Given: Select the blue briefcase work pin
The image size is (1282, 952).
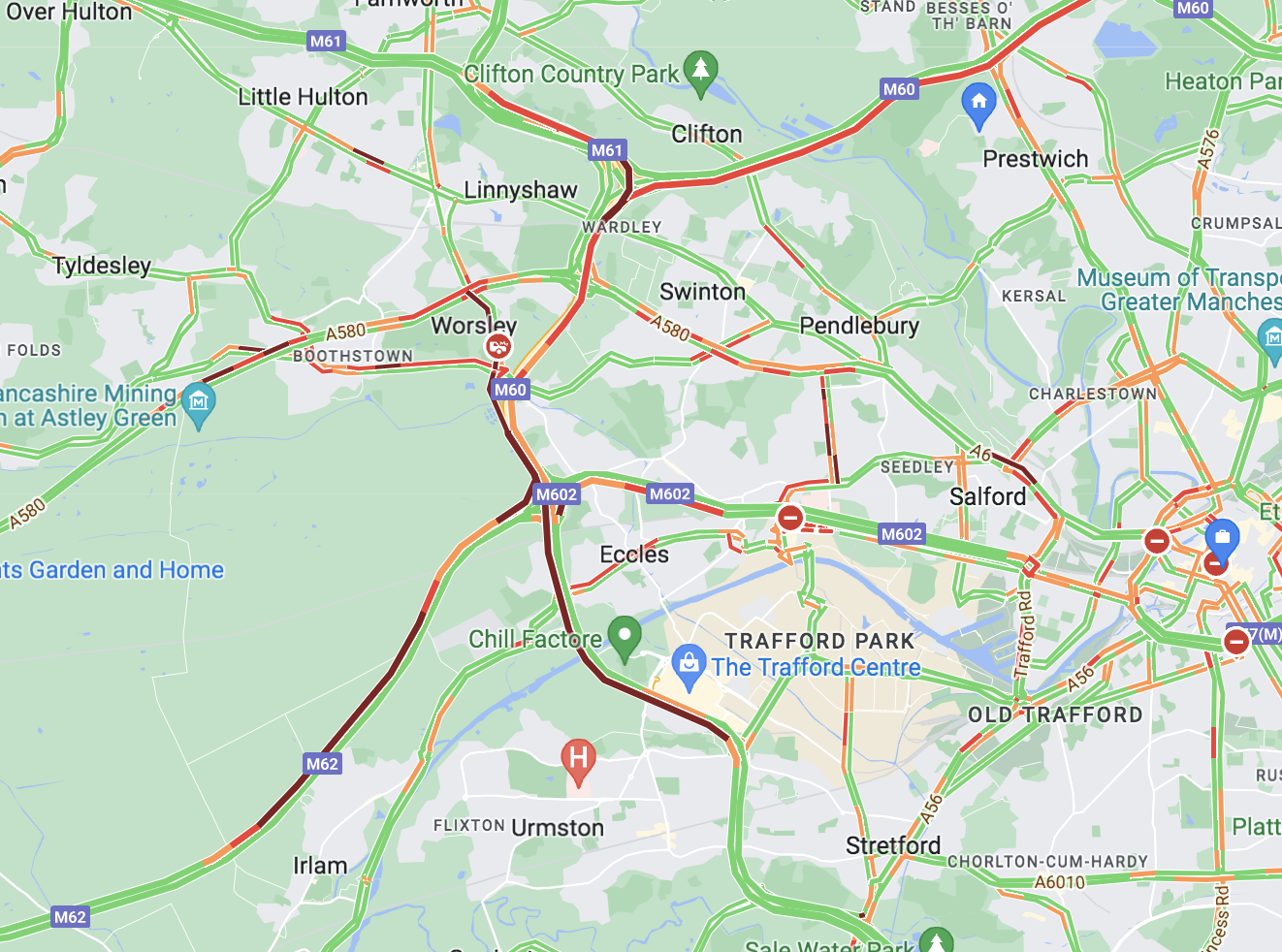Looking at the screenshot, I should click(1222, 541).
